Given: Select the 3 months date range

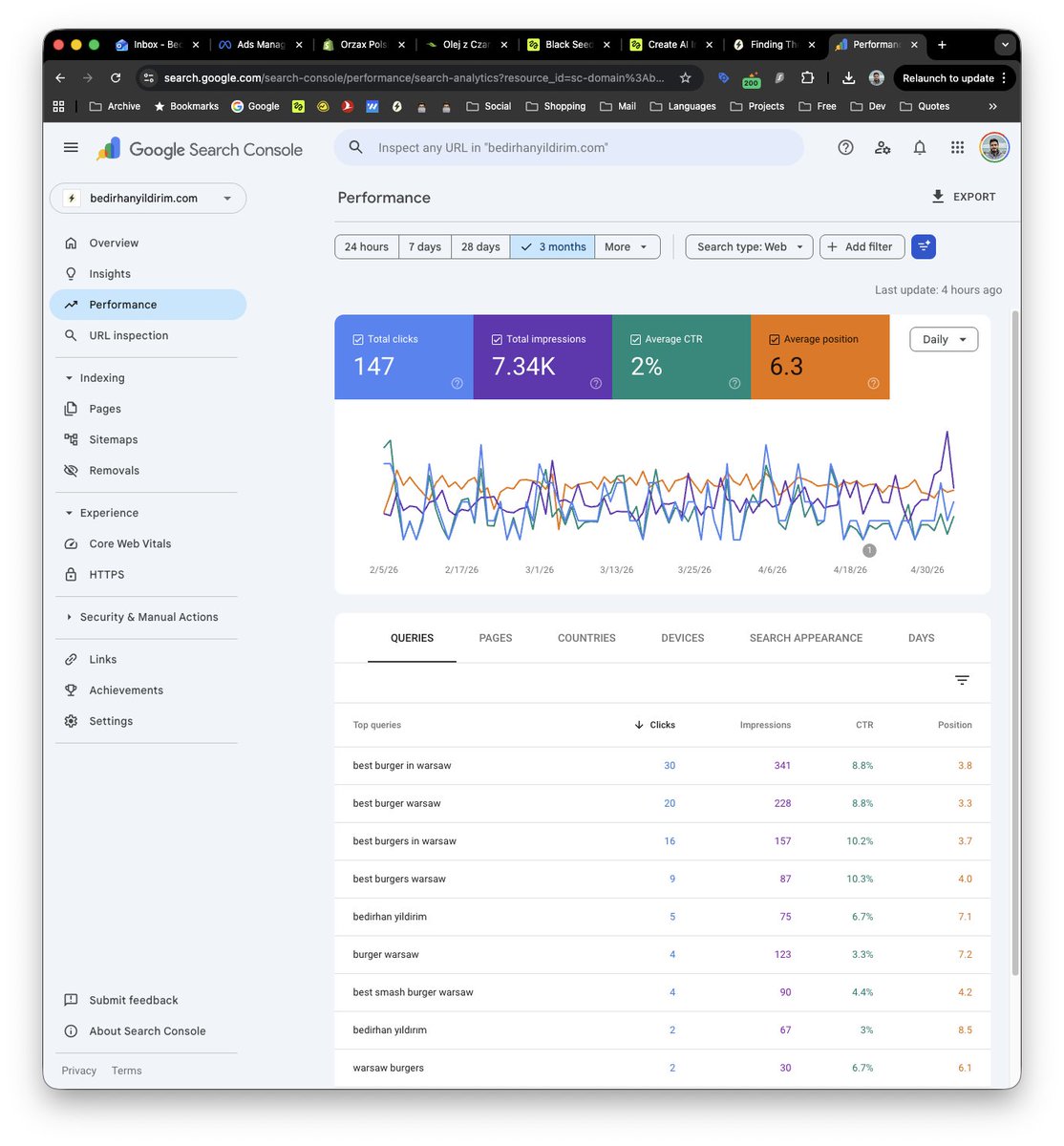Looking at the screenshot, I should point(552,246).
